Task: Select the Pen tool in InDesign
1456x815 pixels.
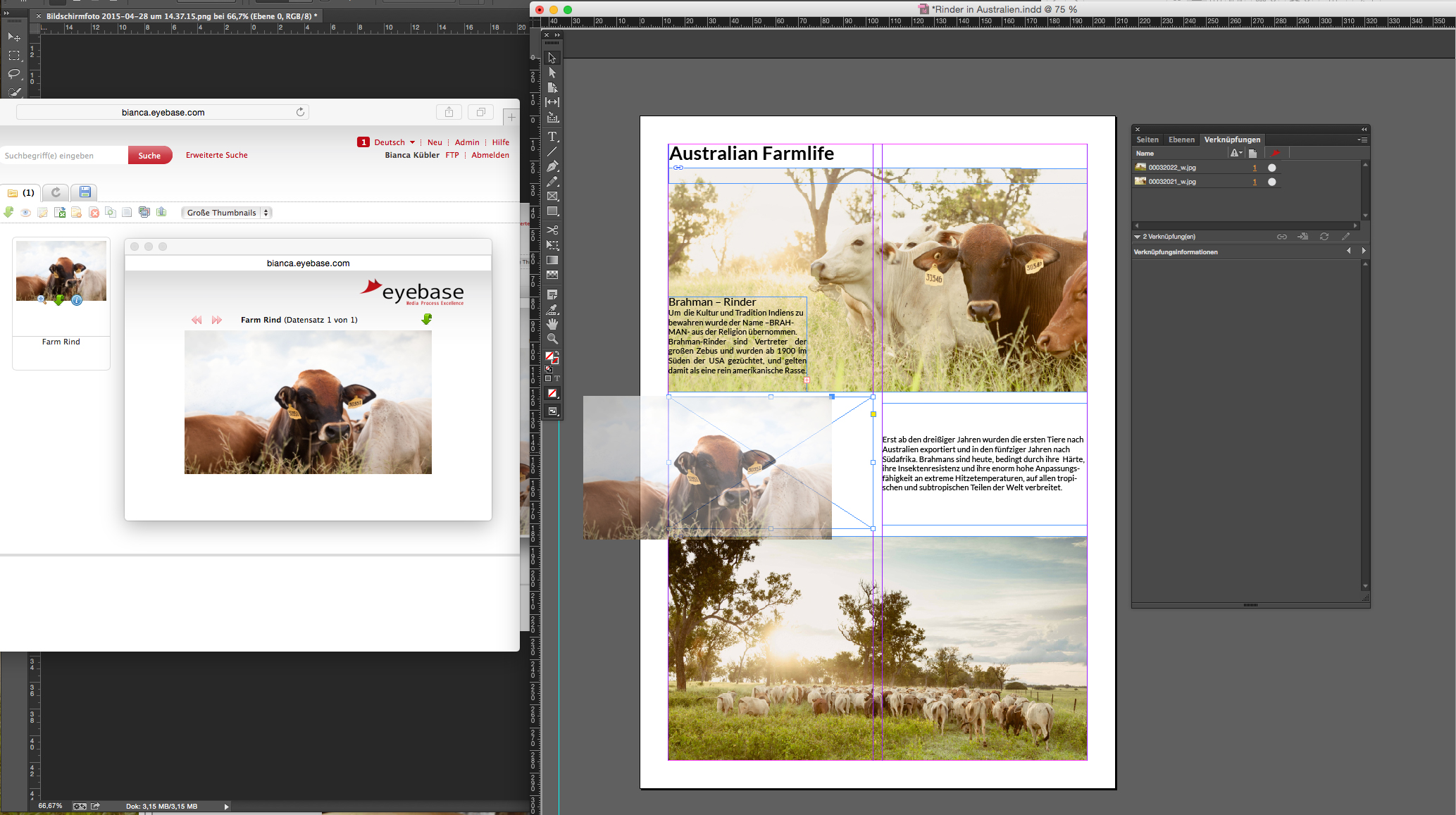Action: 552,166
